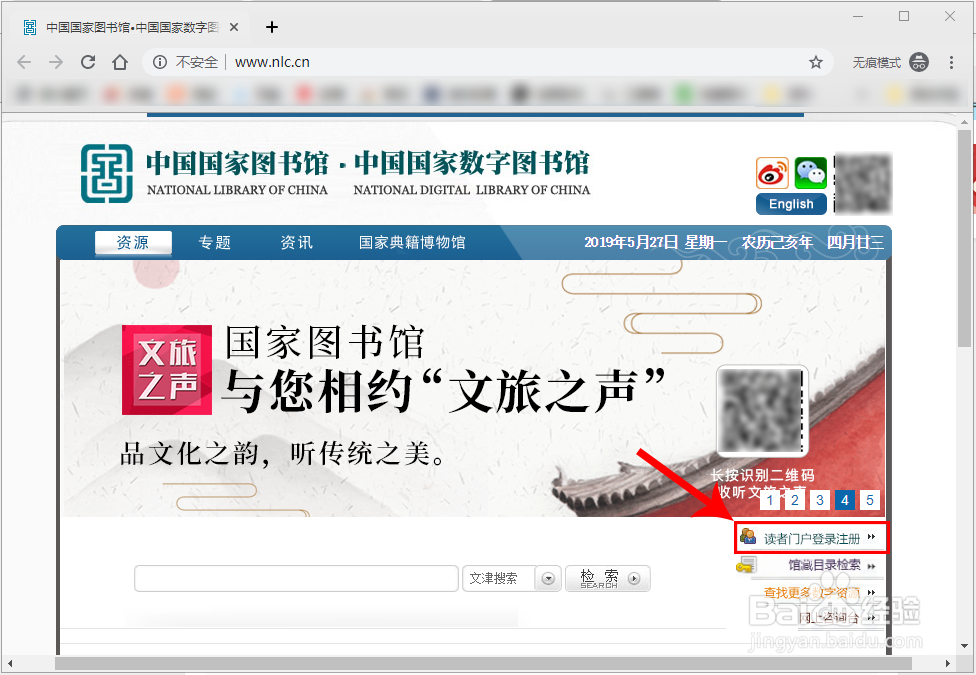Click the horizontal scrollbar left arrow

click(x=9, y=663)
